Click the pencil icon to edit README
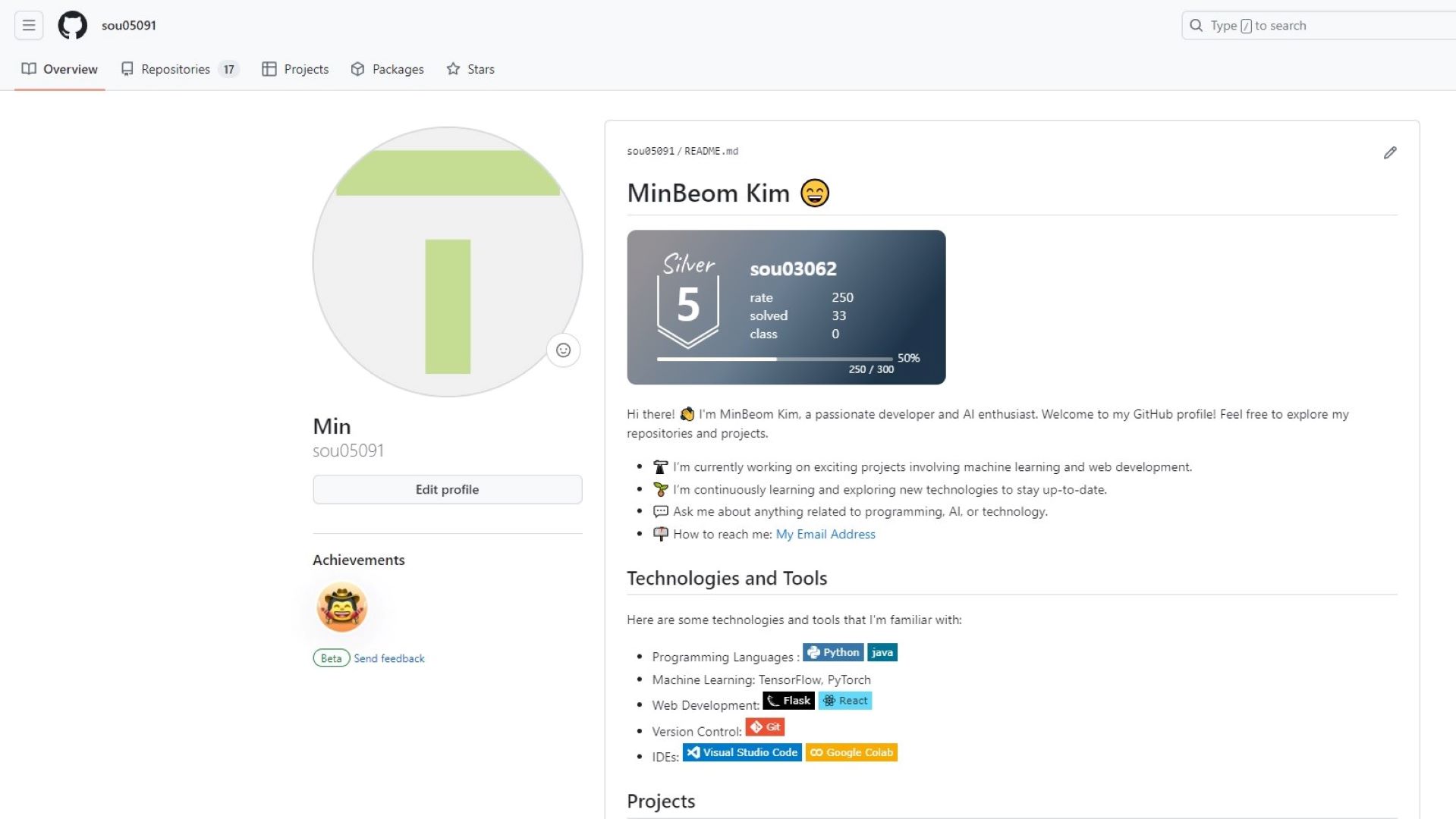 click(1390, 153)
